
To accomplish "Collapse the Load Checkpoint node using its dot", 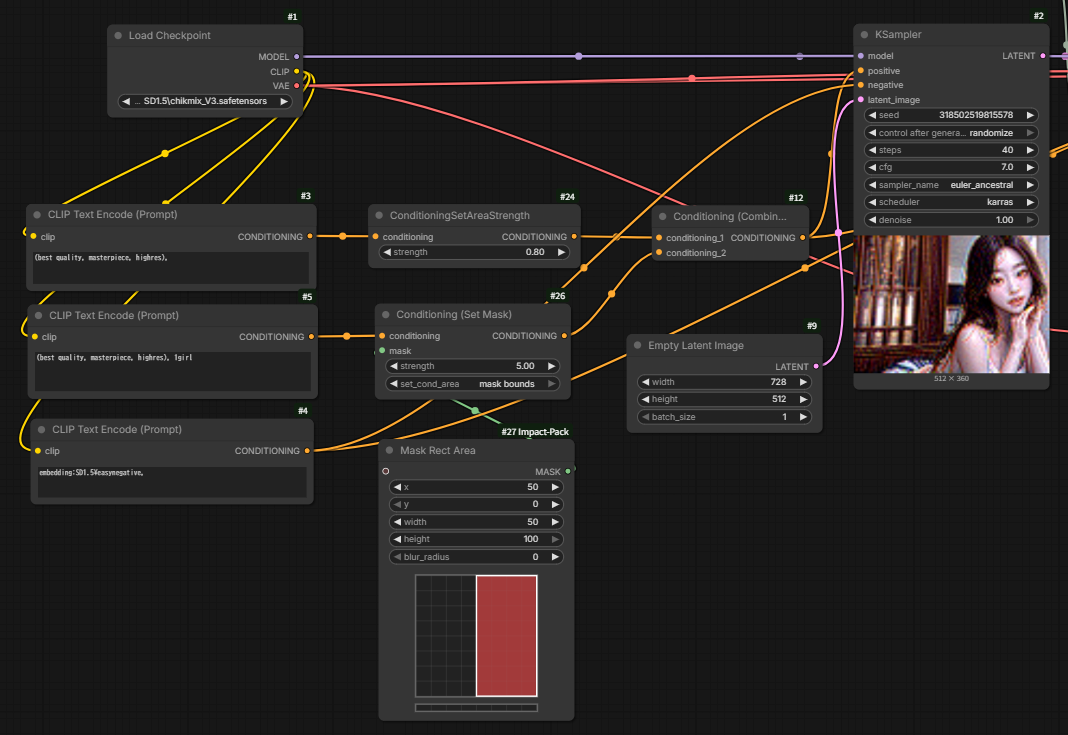I will click(x=119, y=35).
